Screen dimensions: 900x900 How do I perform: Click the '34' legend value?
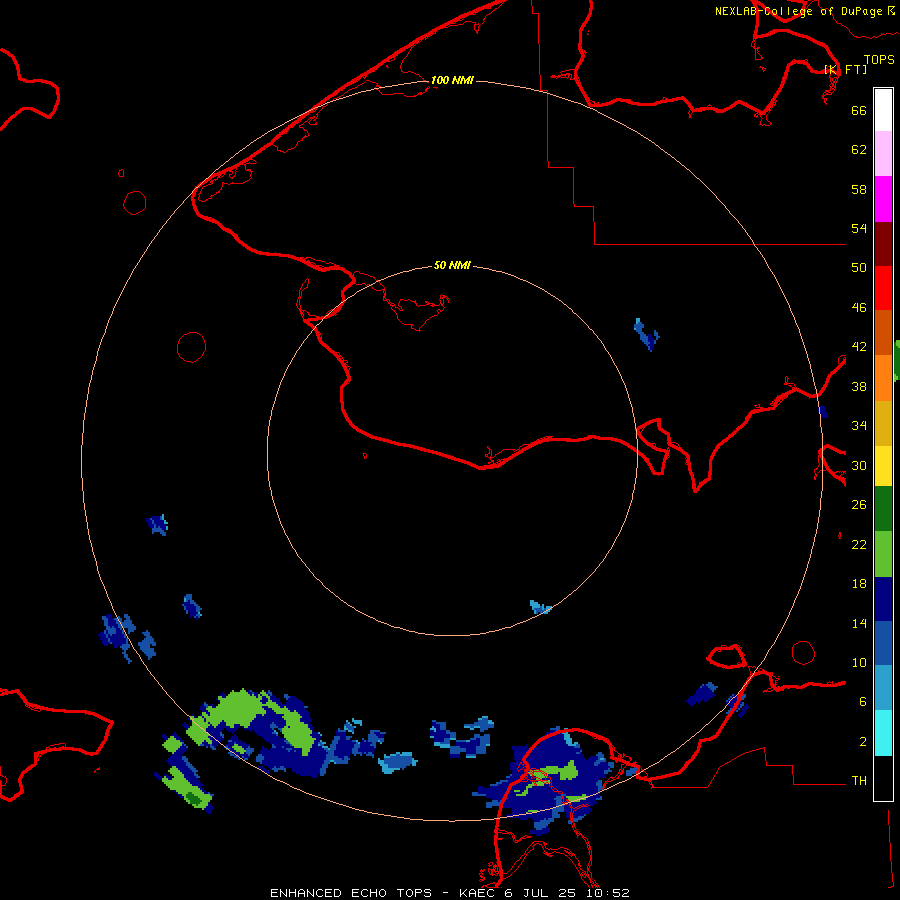tap(859, 426)
